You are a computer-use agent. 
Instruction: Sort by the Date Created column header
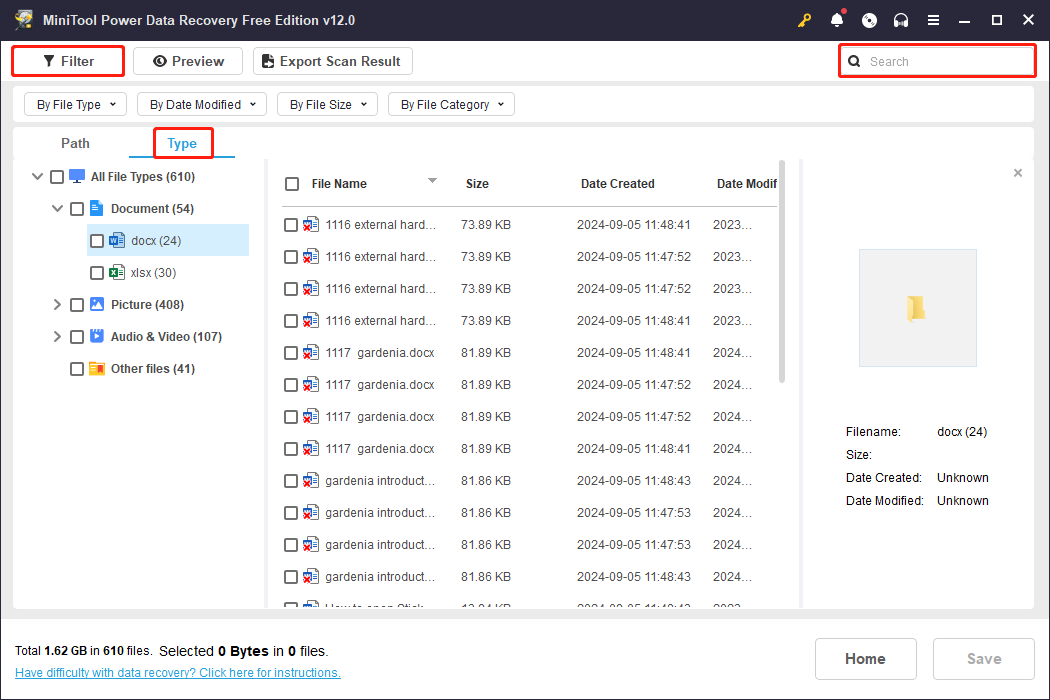(x=617, y=184)
